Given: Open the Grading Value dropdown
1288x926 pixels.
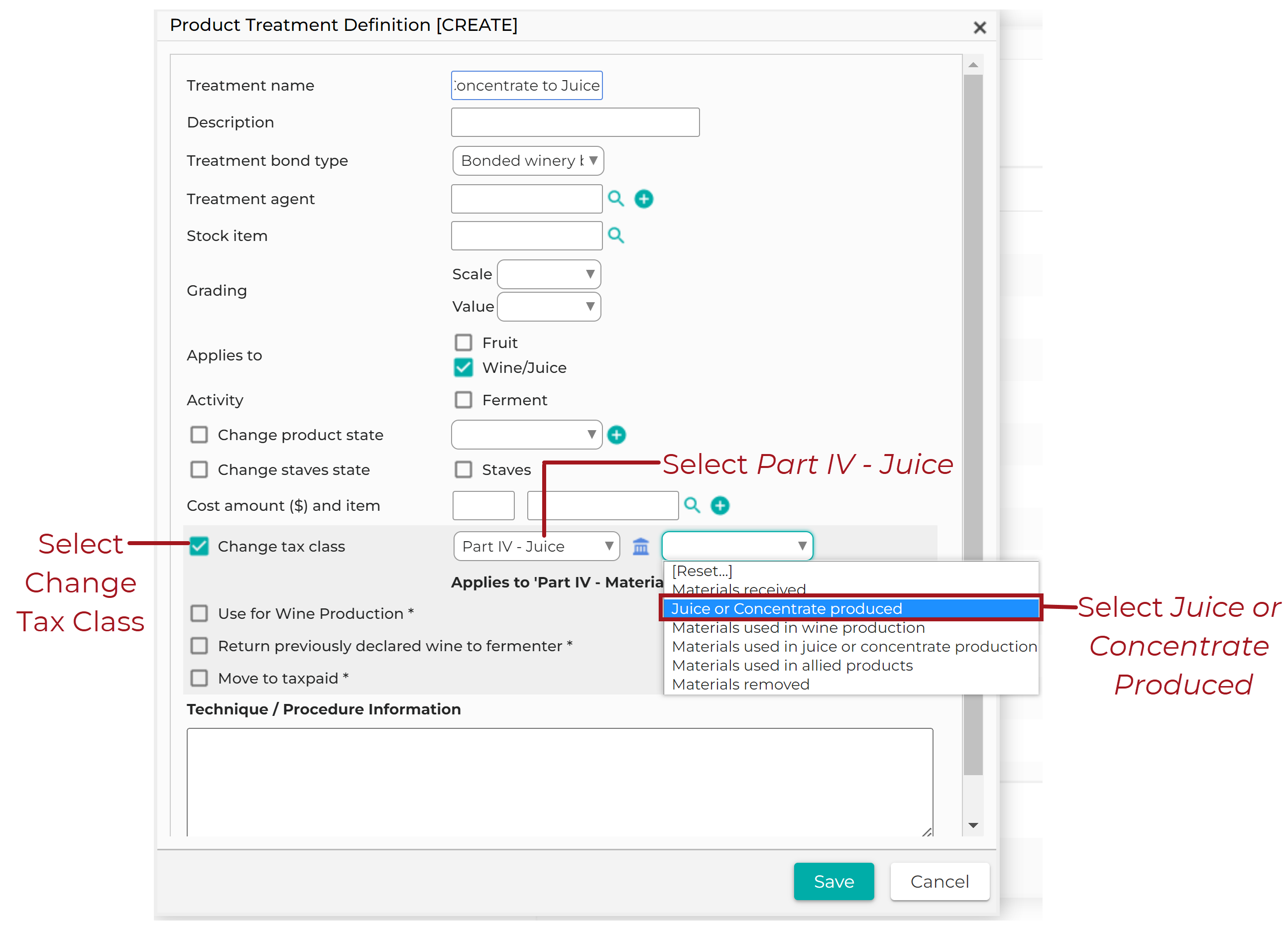Looking at the screenshot, I should point(549,307).
